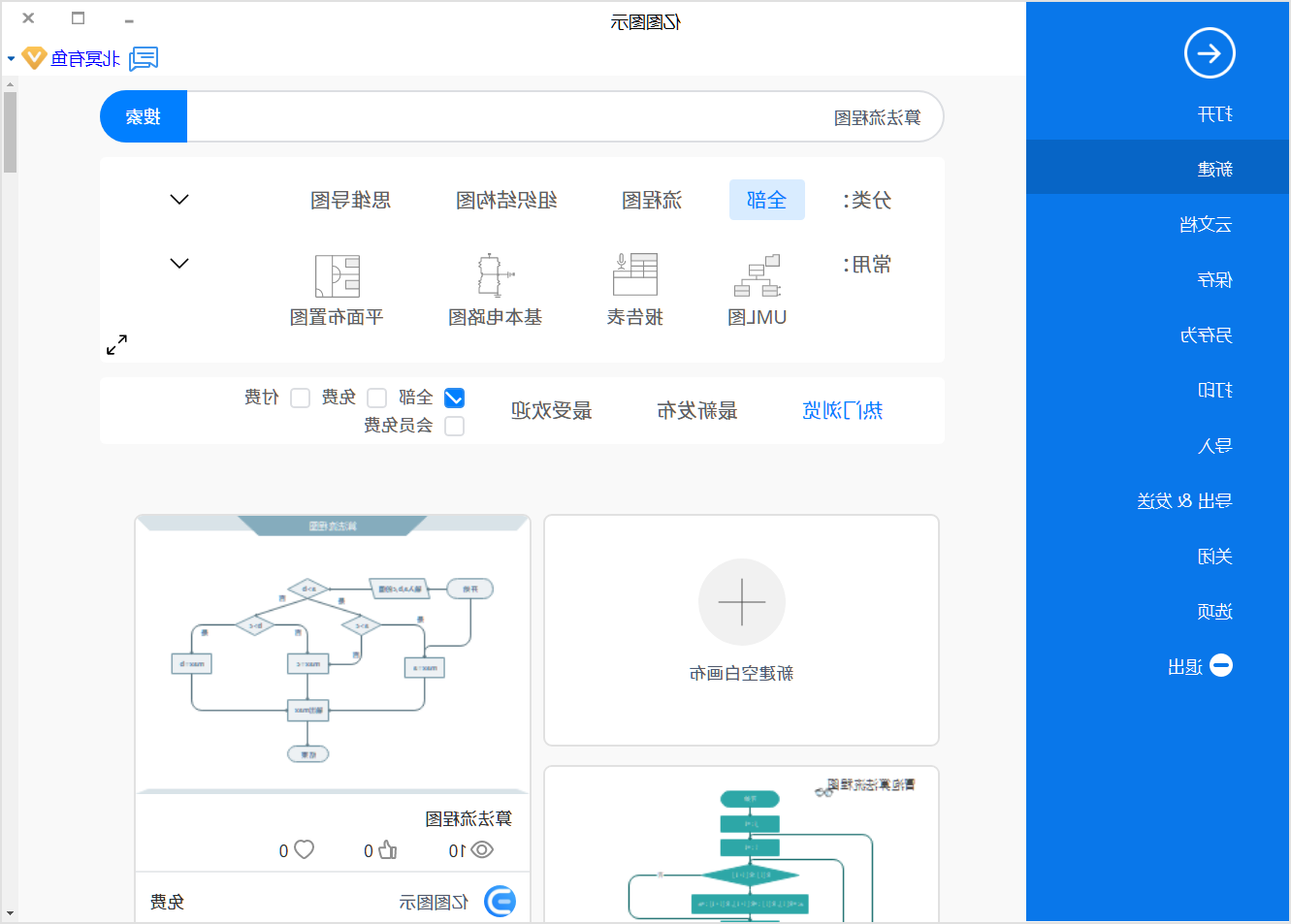Click the heart favorite icon on 算法流程图 card
The height and width of the screenshot is (924, 1291).
coord(304,849)
